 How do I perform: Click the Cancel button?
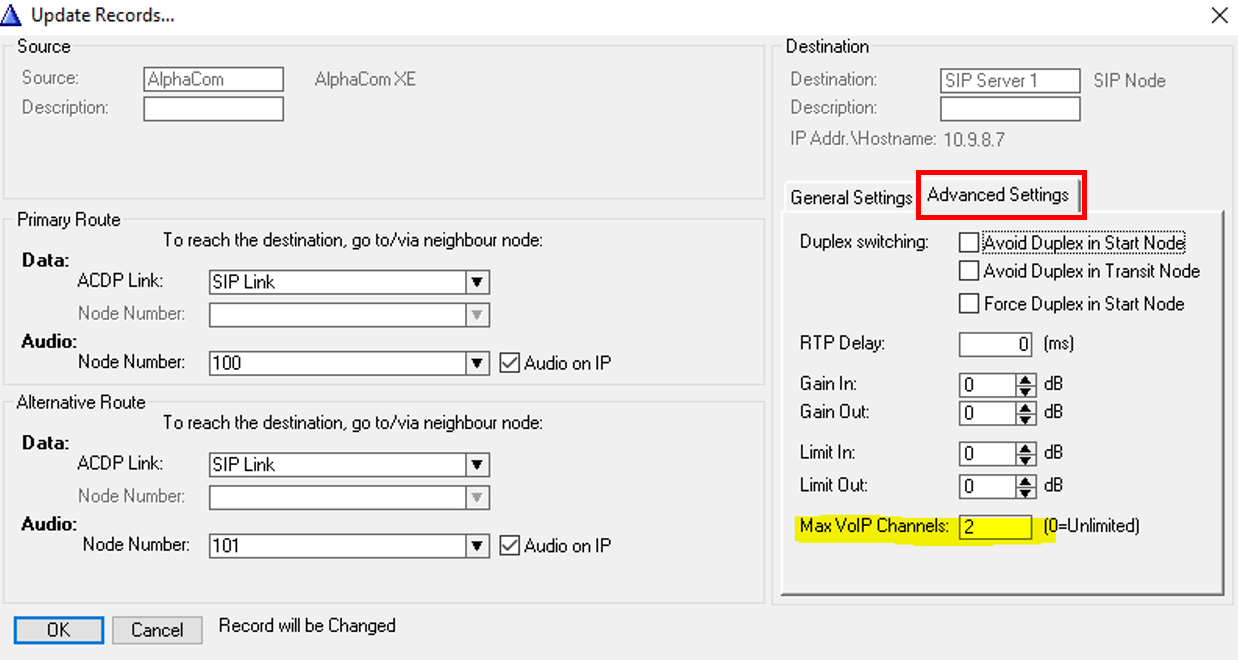click(157, 630)
